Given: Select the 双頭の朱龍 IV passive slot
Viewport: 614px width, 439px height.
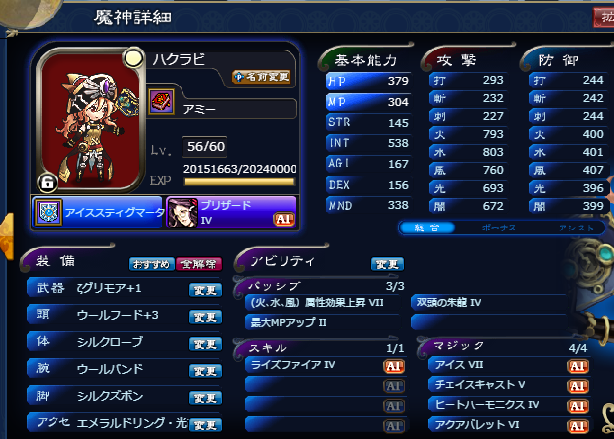Looking at the screenshot, I should click(x=488, y=302).
